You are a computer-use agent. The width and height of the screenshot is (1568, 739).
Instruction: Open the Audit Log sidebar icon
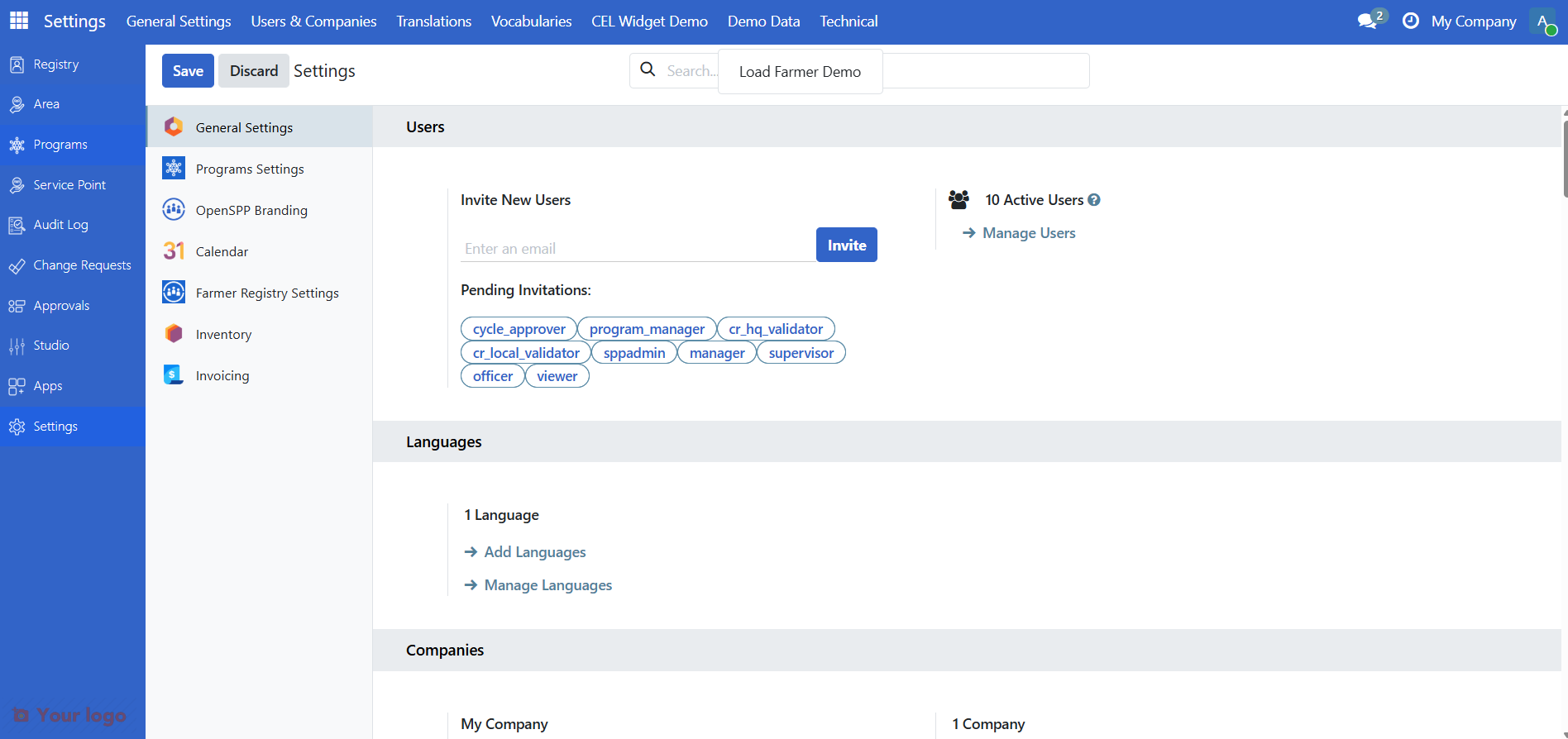click(x=17, y=225)
